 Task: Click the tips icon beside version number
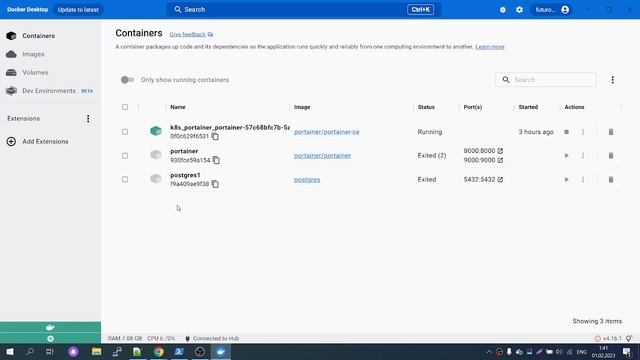click(x=629, y=338)
